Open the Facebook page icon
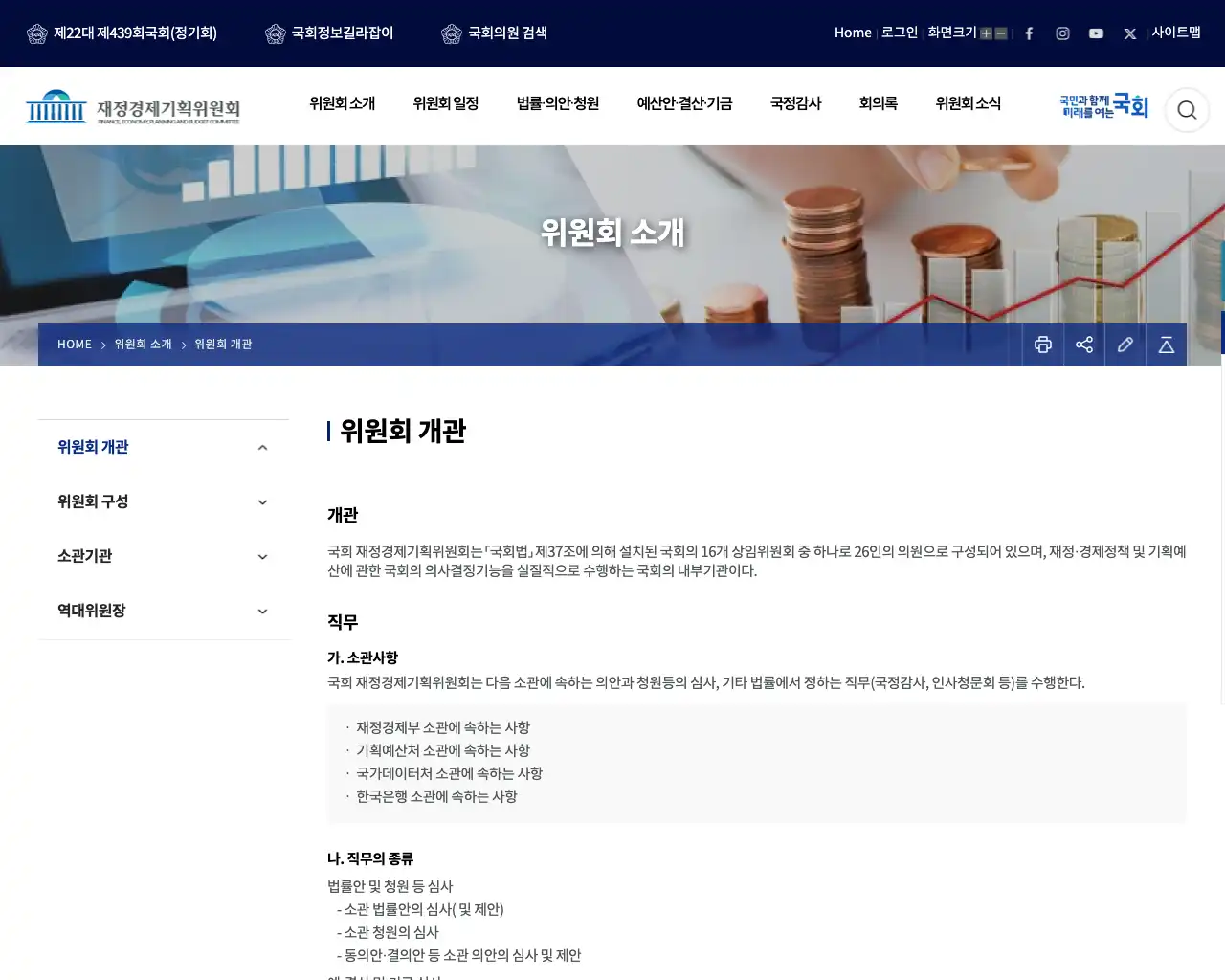The image size is (1225, 980). coord(1029,33)
